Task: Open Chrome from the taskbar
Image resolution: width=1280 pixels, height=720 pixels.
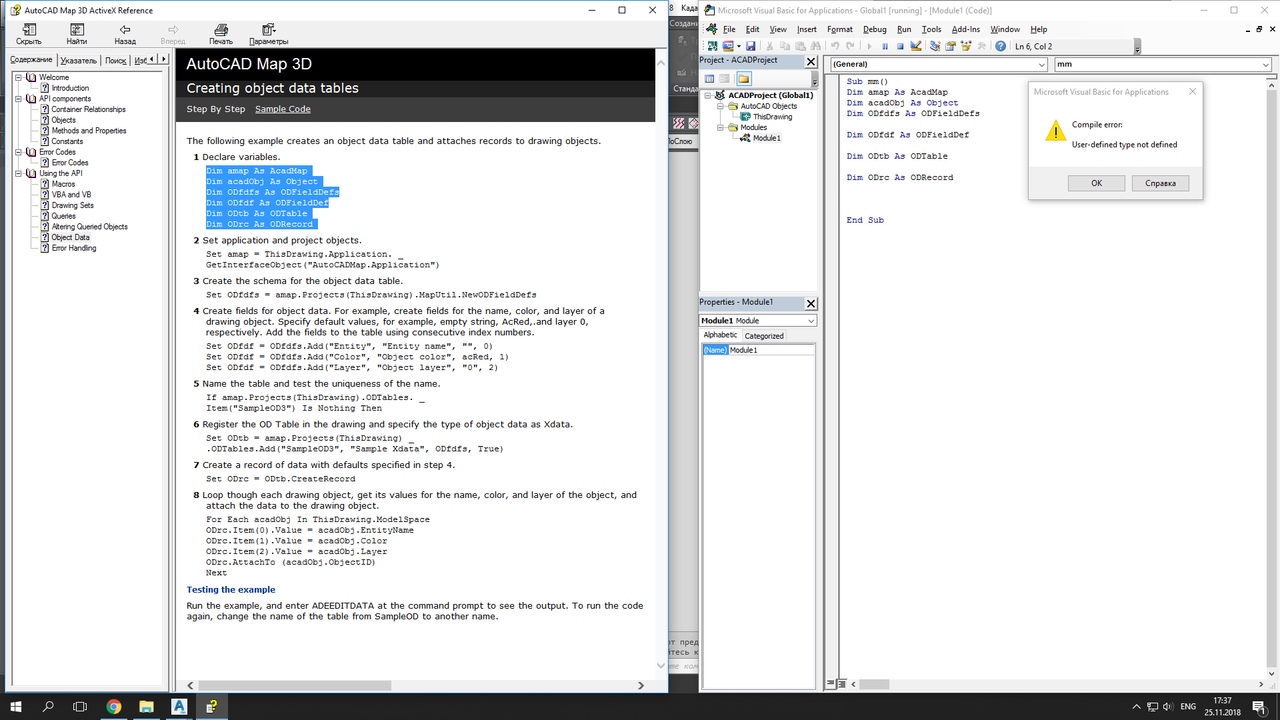Action: tap(113, 706)
